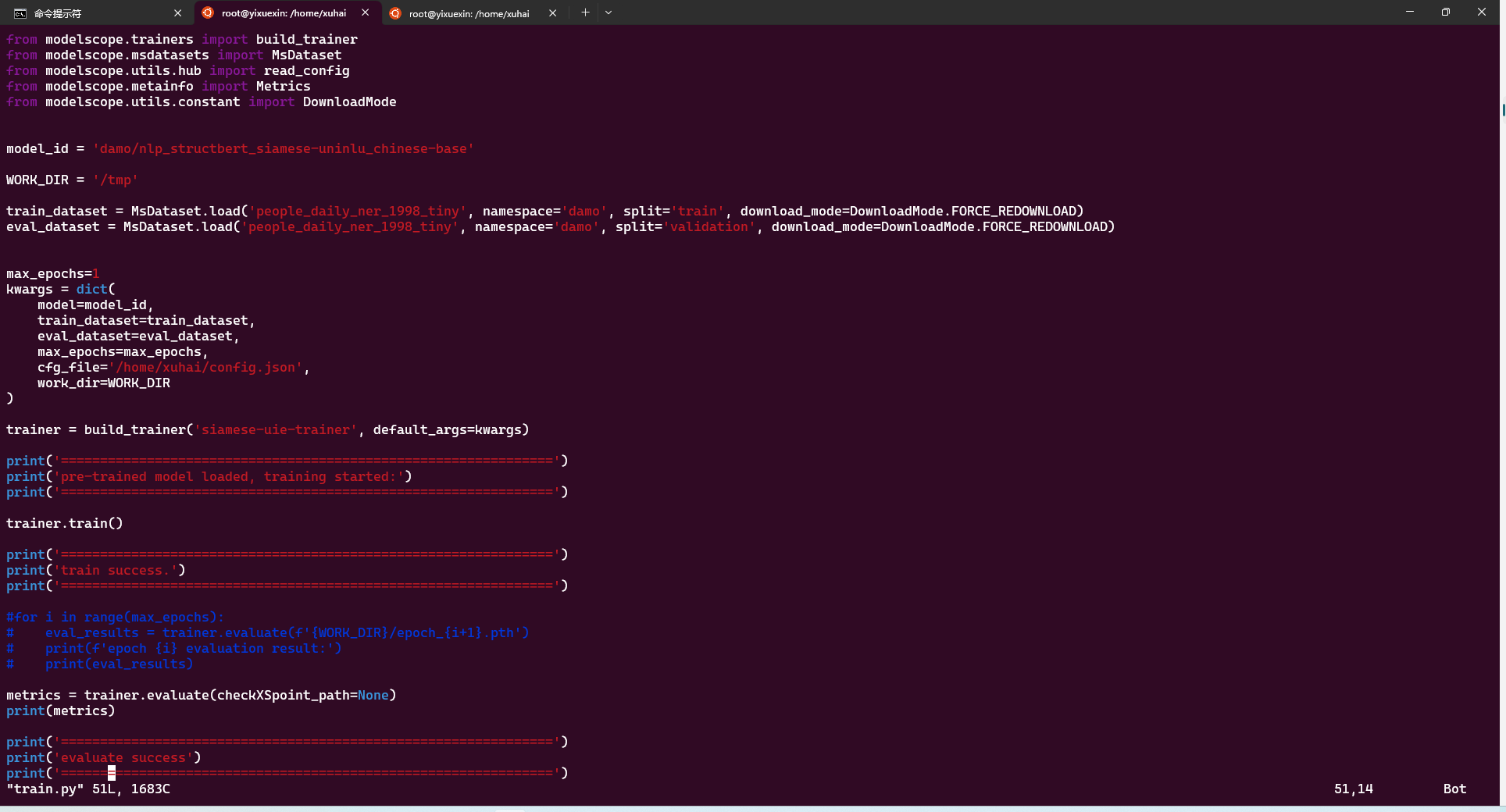Click the imported name 'Metrics'
The height and width of the screenshot is (812, 1506).
(x=284, y=86)
